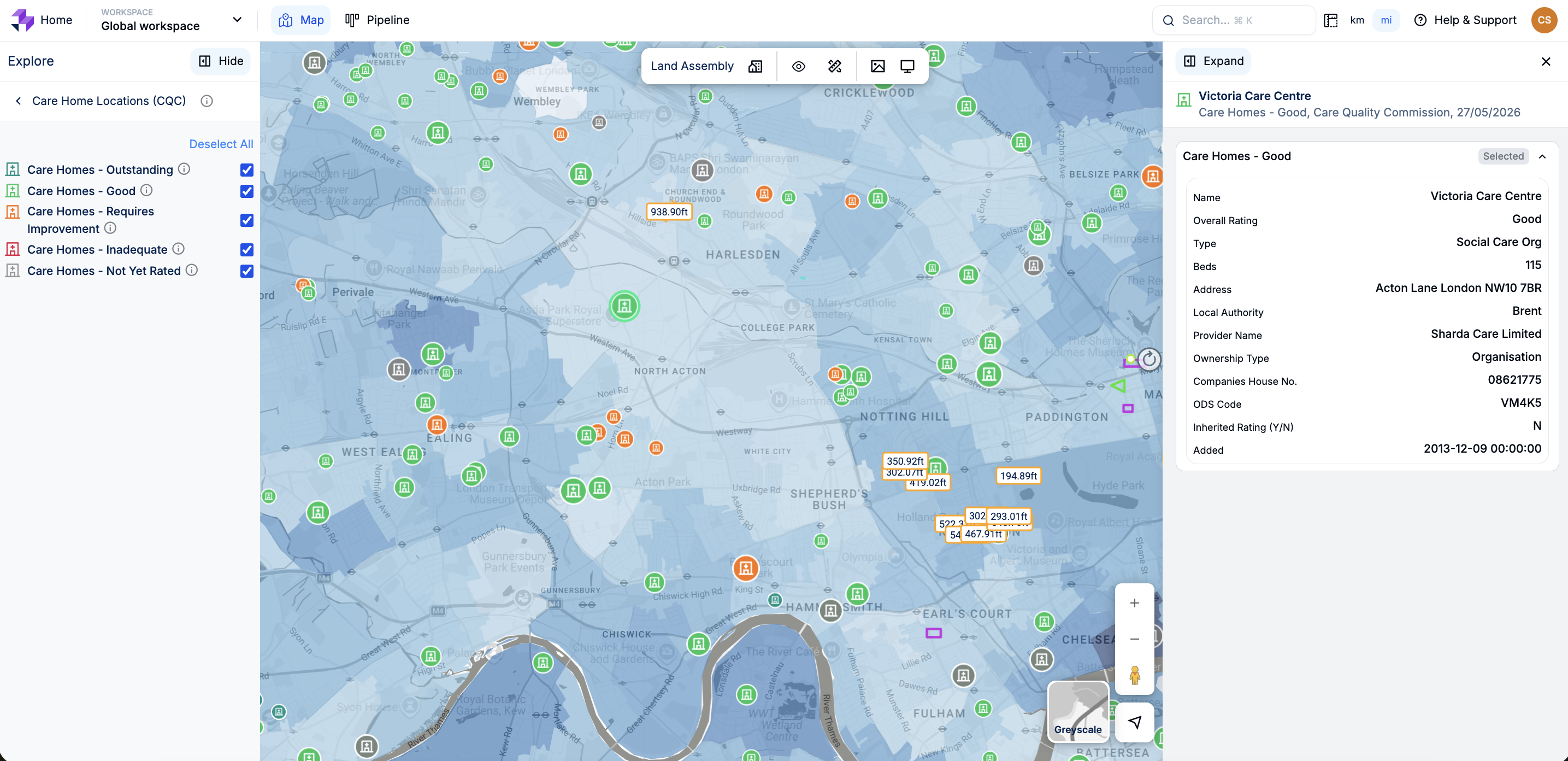Switch units to km
This screenshot has width=1568, height=761.
click(x=1357, y=20)
